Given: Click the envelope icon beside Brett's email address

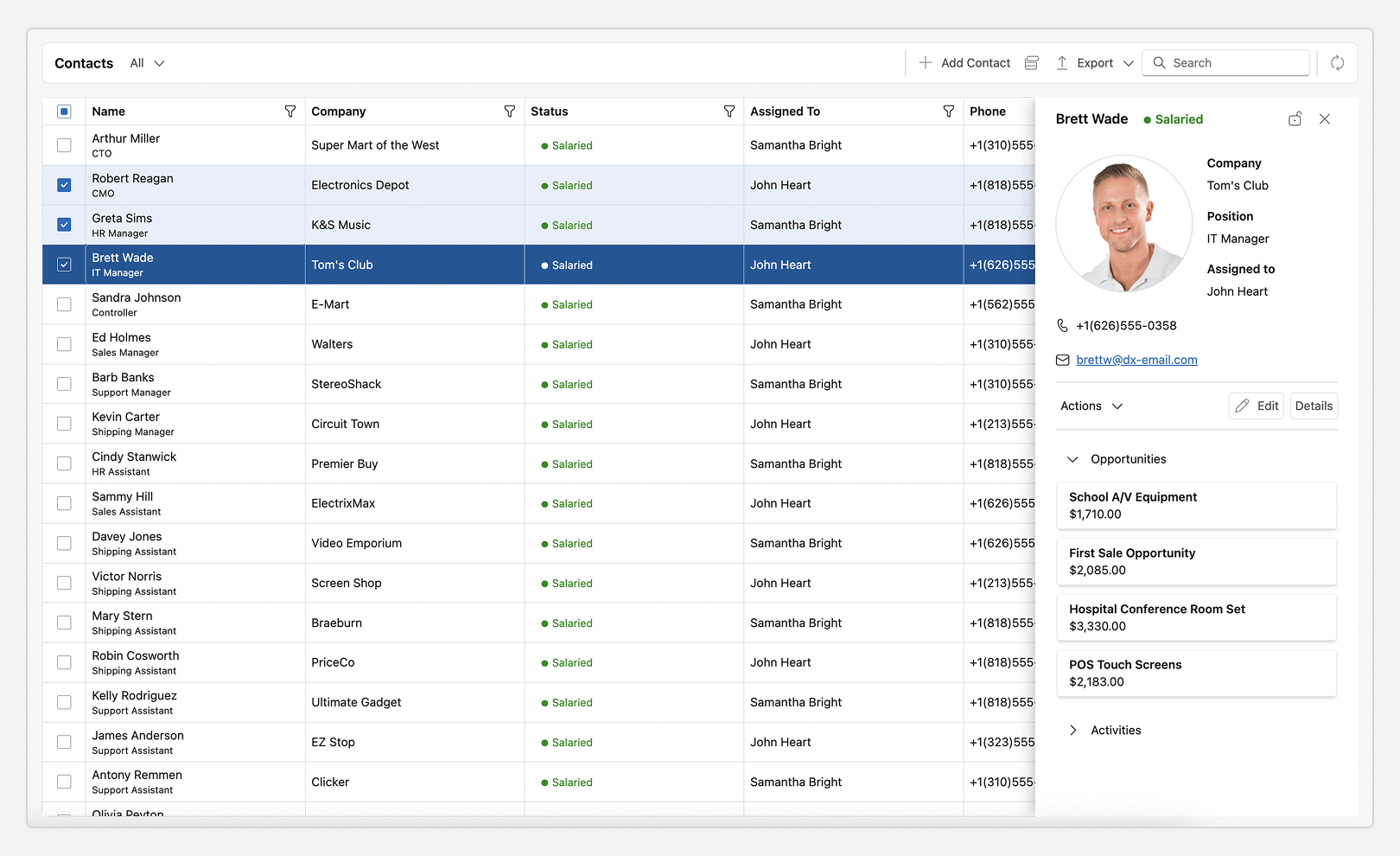Looking at the screenshot, I should [1062, 360].
